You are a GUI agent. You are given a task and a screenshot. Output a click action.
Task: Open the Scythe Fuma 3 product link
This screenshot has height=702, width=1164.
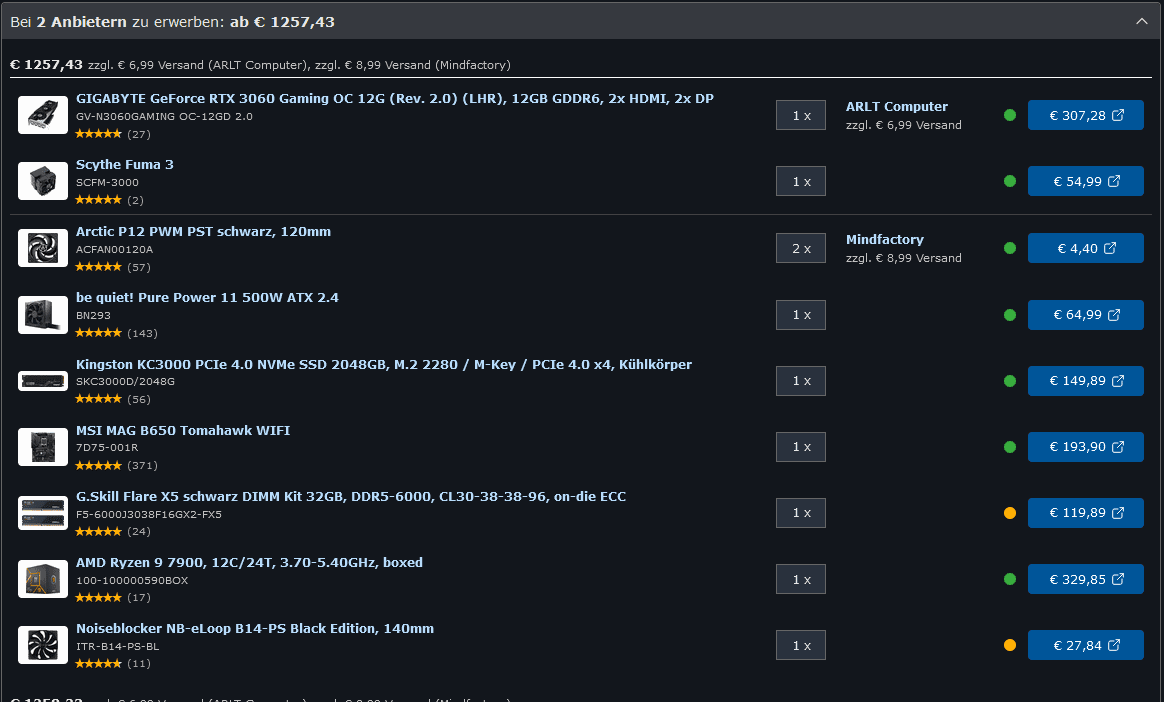pos(125,165)
